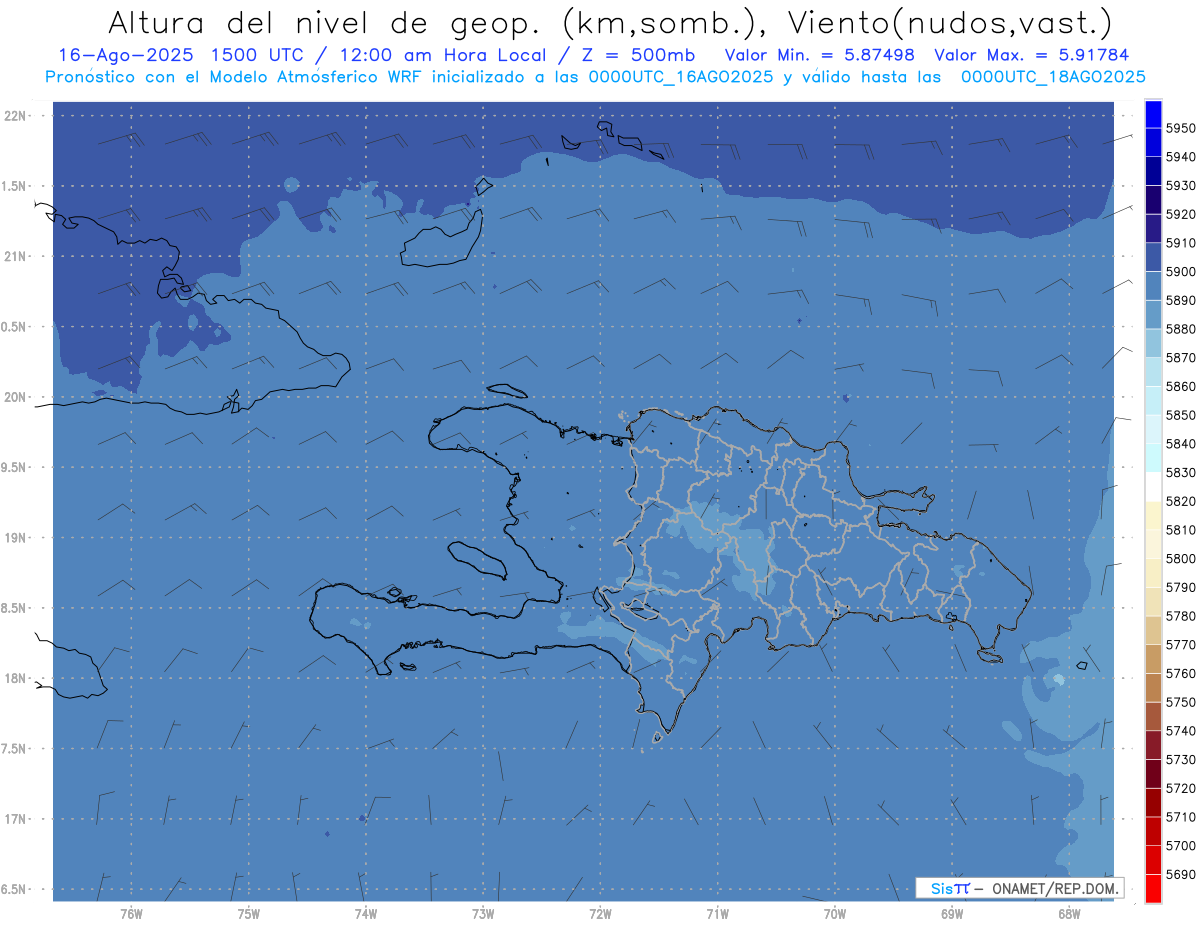The image size is (1200, 927).
Task: Click the 5920 colorbar label
Action: tap(1180, 214)
